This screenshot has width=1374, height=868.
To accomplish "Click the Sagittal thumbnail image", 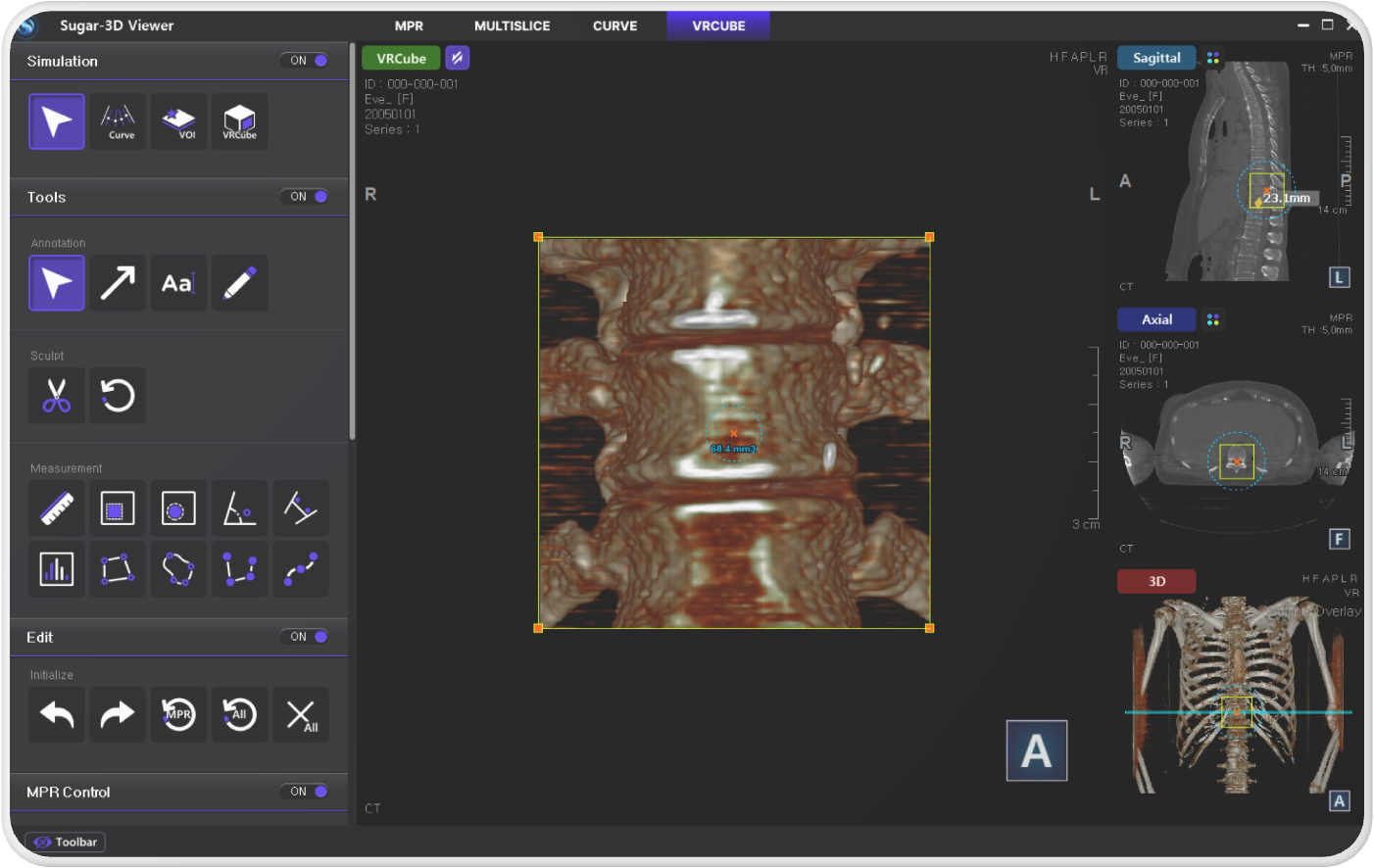I will tap(1228, 172).
